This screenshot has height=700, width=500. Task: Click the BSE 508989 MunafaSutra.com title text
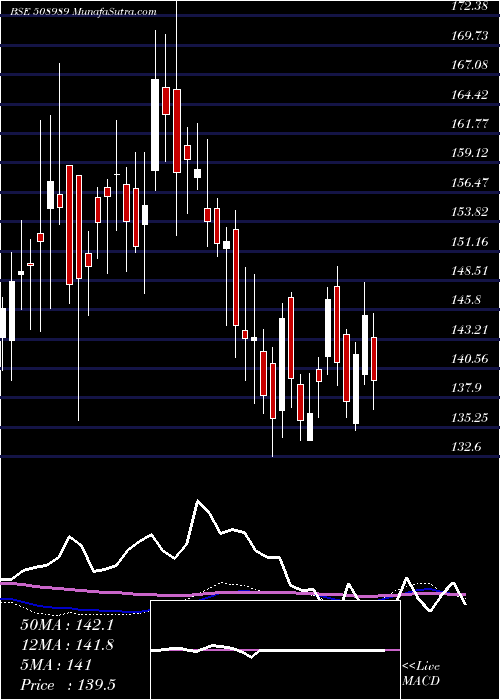tap(83, 12)
